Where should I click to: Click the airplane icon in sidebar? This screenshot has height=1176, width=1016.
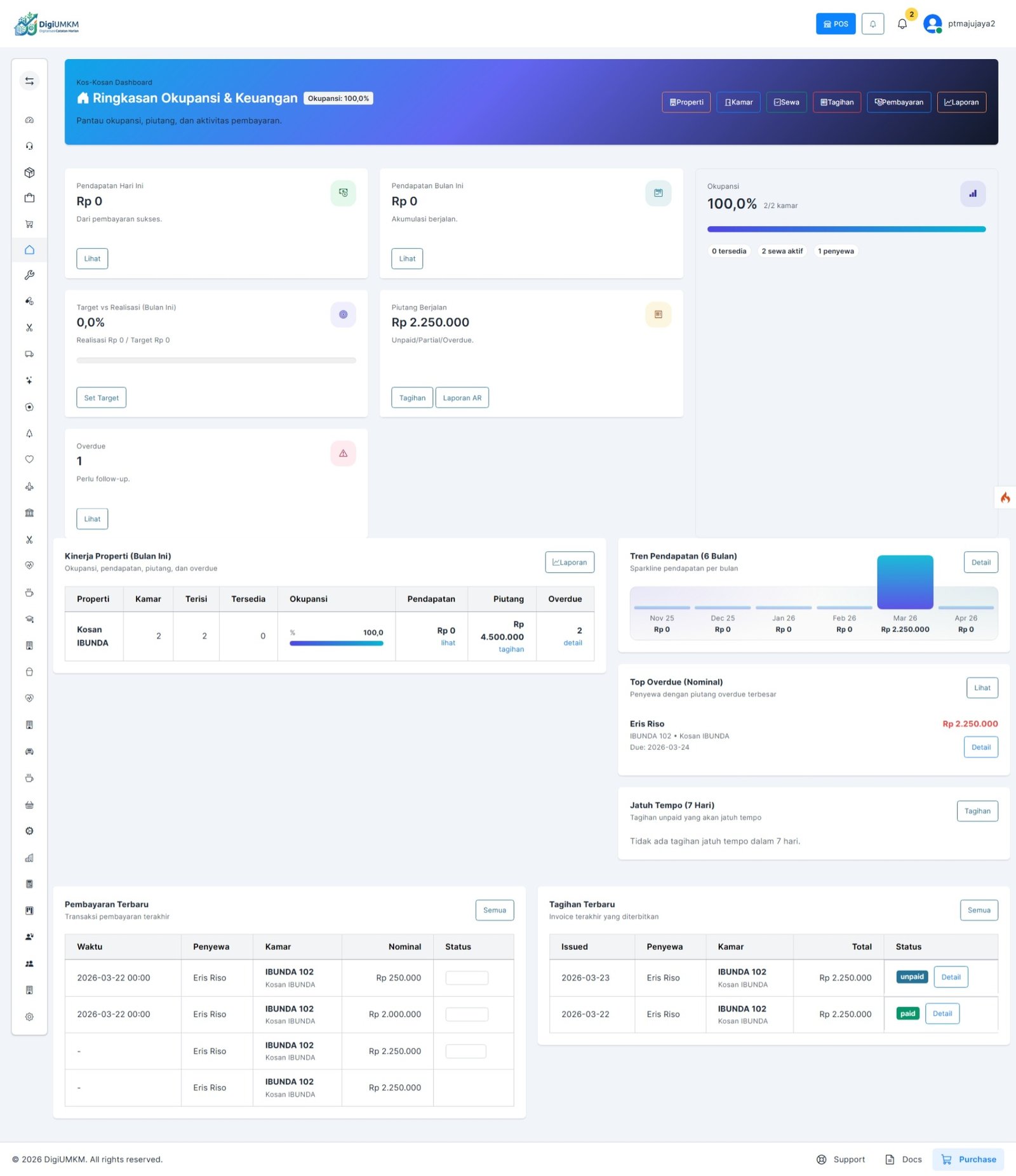click(29, 486)
